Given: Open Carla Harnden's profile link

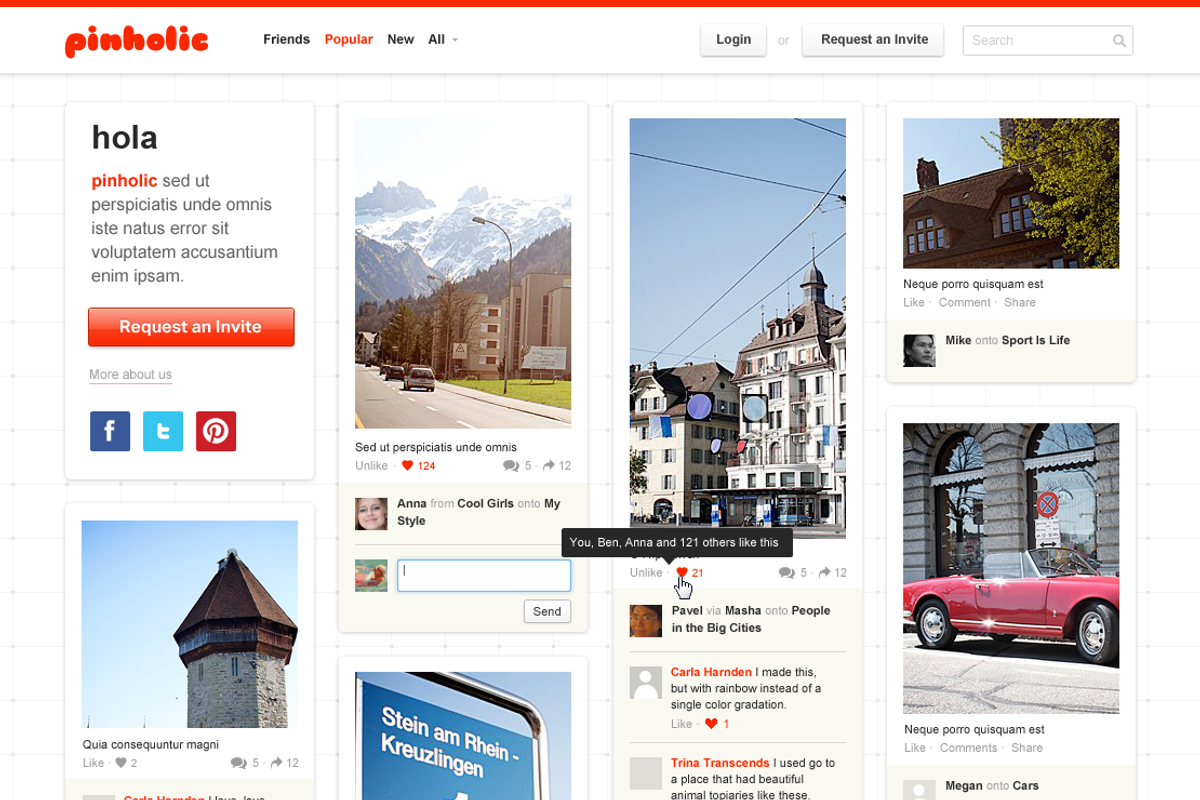Looking at the screenshot, I should 711,672.
